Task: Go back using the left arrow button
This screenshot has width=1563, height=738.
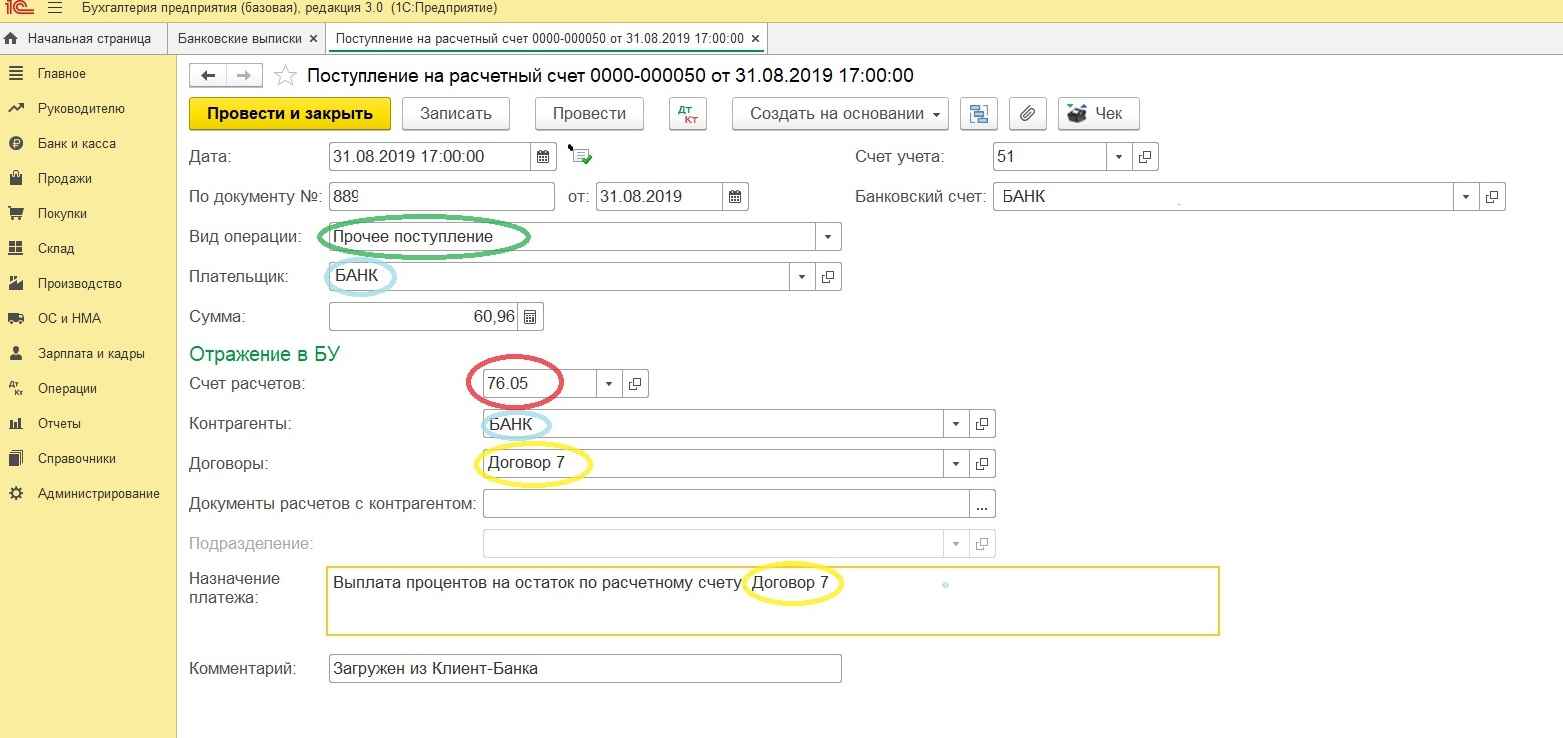Action: [208, 76]
